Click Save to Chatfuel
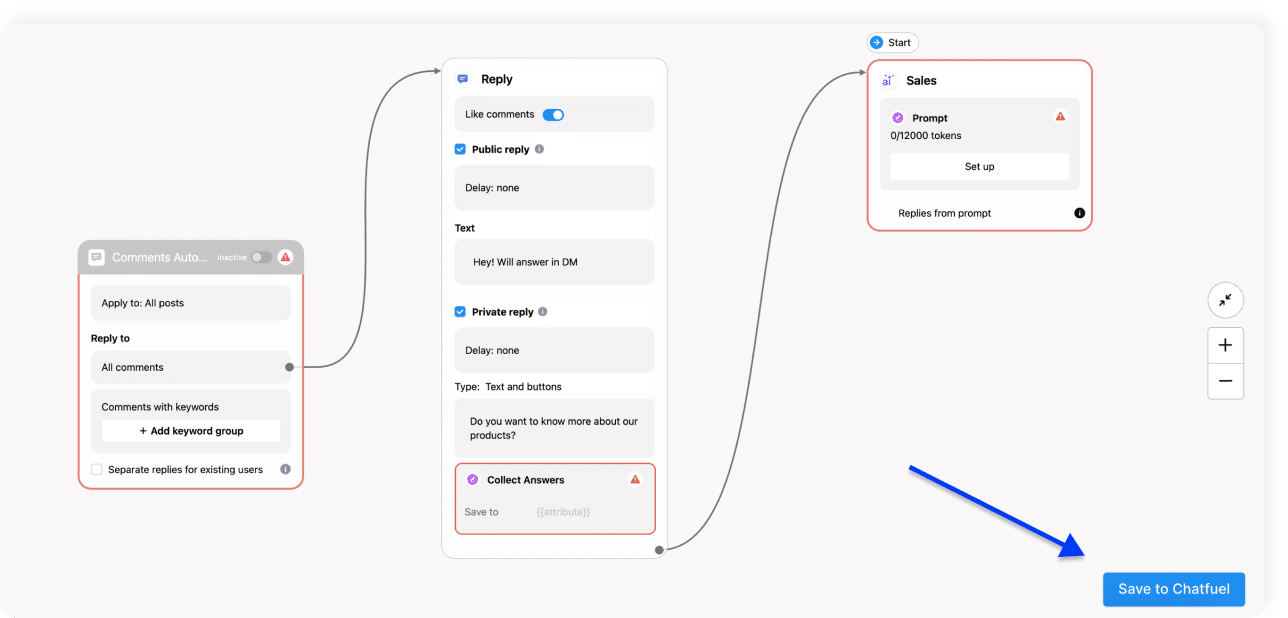The width and height of the screenshot is (1288, 618). [1173, 589]
